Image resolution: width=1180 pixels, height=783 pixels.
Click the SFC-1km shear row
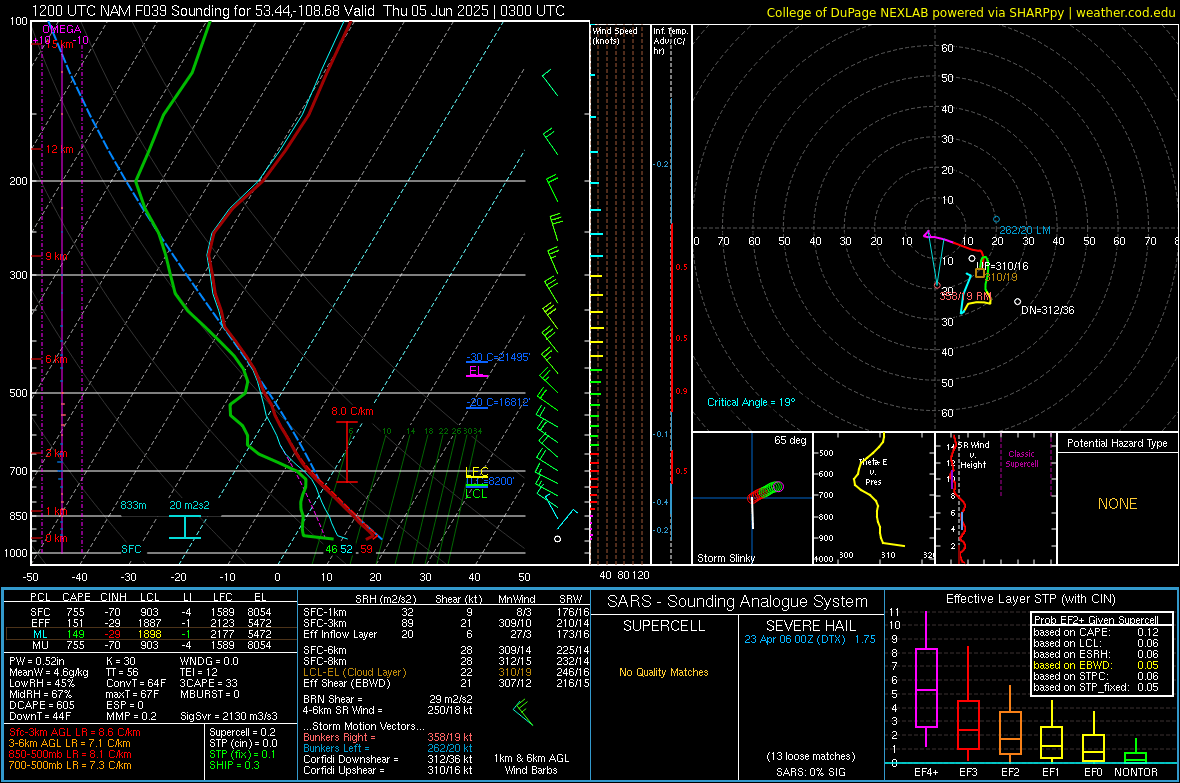tap(446, 612)
